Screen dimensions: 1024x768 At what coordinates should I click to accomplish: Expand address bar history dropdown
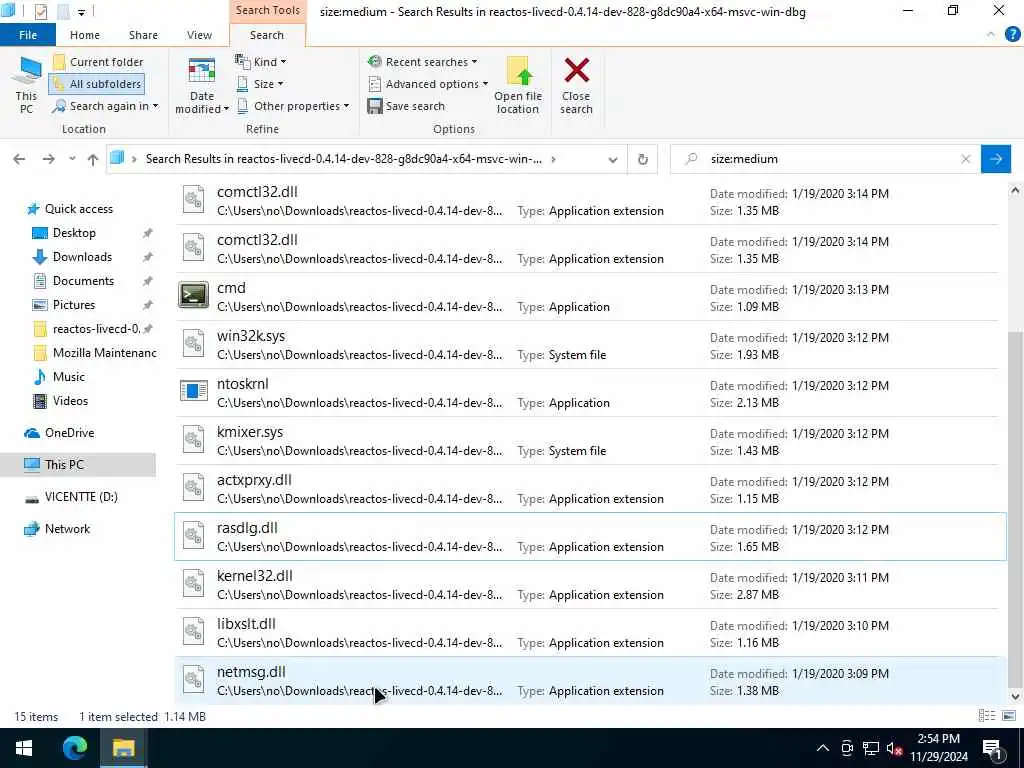tap(613, 159)
